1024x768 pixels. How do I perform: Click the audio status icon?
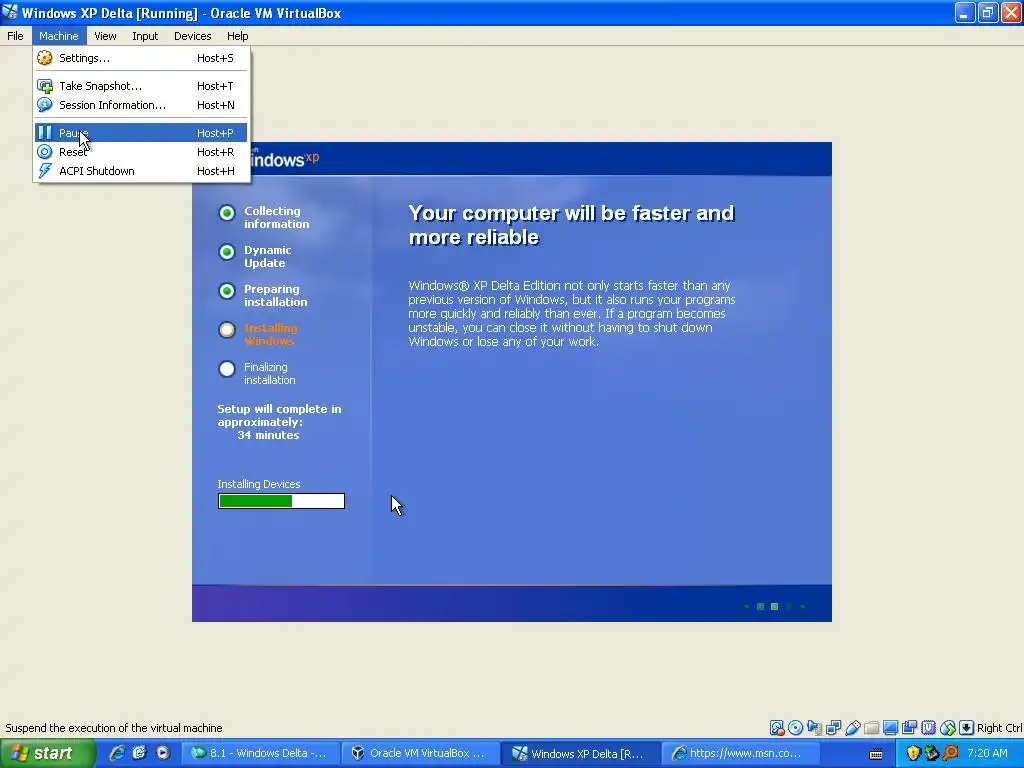tap(814, 728)
